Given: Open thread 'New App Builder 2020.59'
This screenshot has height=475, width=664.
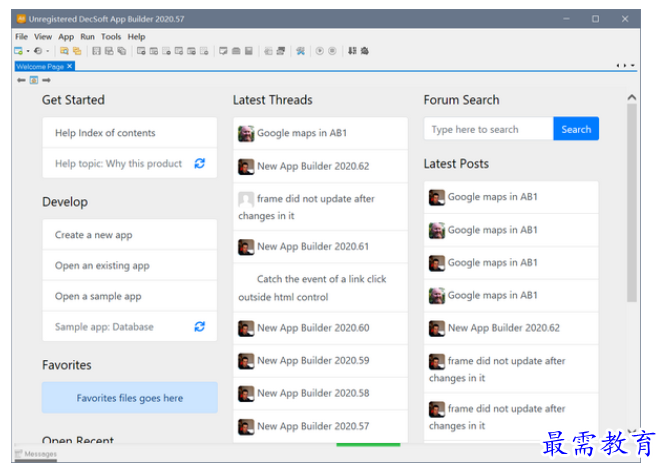Looking at the screenshot, I should (x=320, y=361).
